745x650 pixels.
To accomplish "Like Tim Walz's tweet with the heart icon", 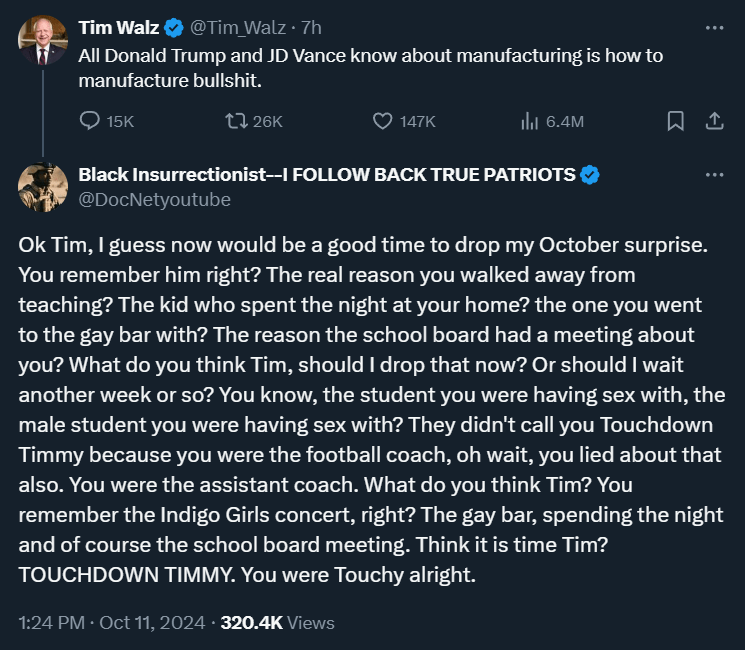I will click(x=382, y=121).
